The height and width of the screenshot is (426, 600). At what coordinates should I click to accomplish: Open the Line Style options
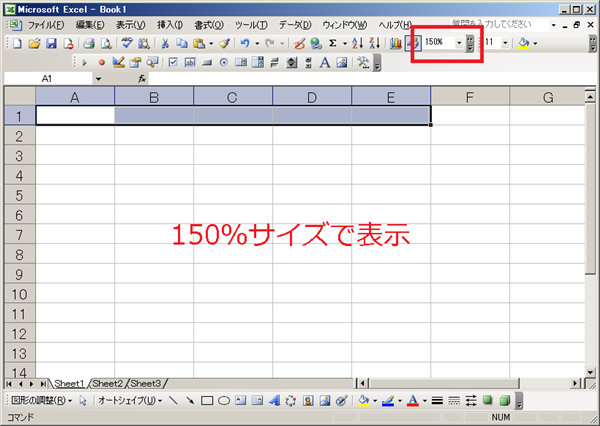437,401
